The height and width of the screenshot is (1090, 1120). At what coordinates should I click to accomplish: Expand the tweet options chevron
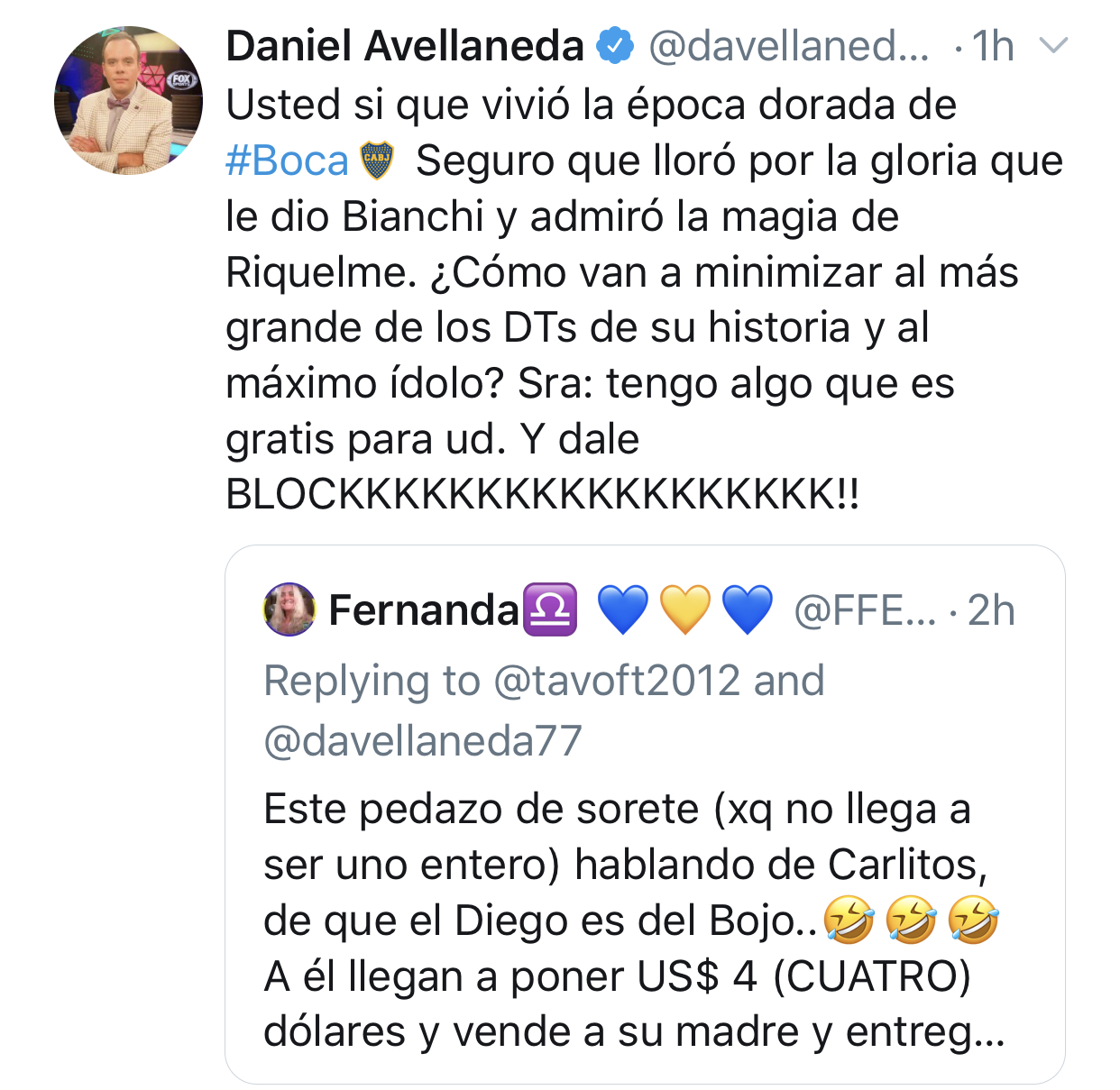(x=1053, y=45)
